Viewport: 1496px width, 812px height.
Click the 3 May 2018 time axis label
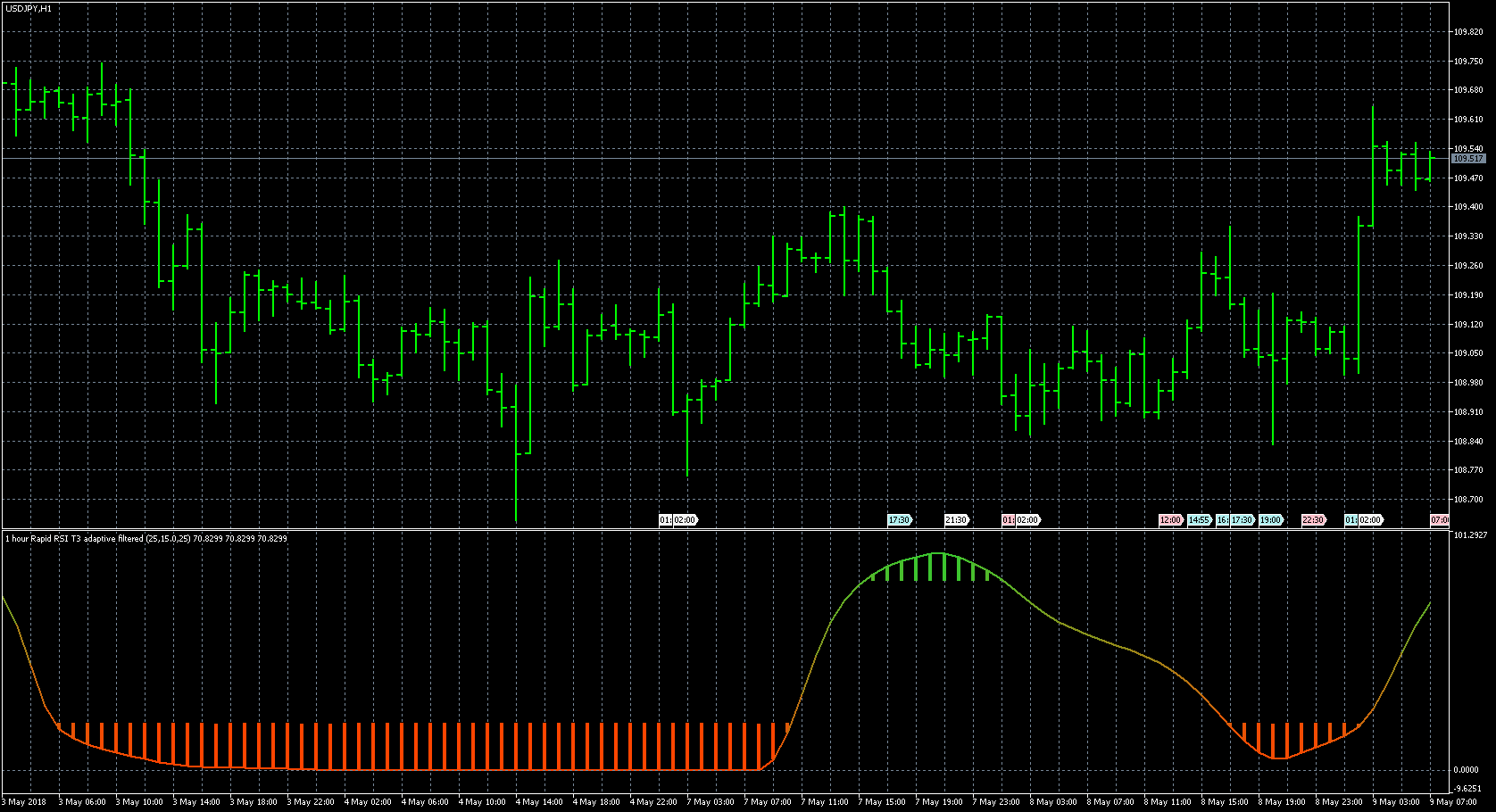point(27,802)
